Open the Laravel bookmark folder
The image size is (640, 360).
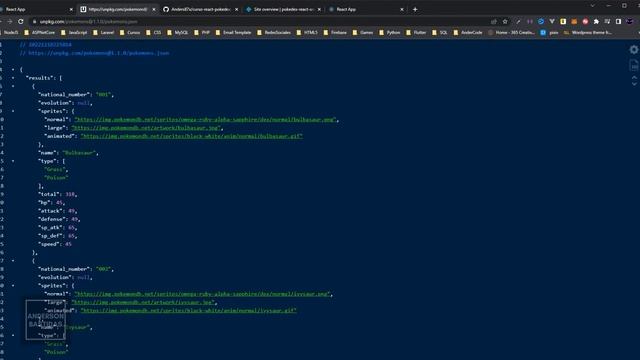[104, 32]
